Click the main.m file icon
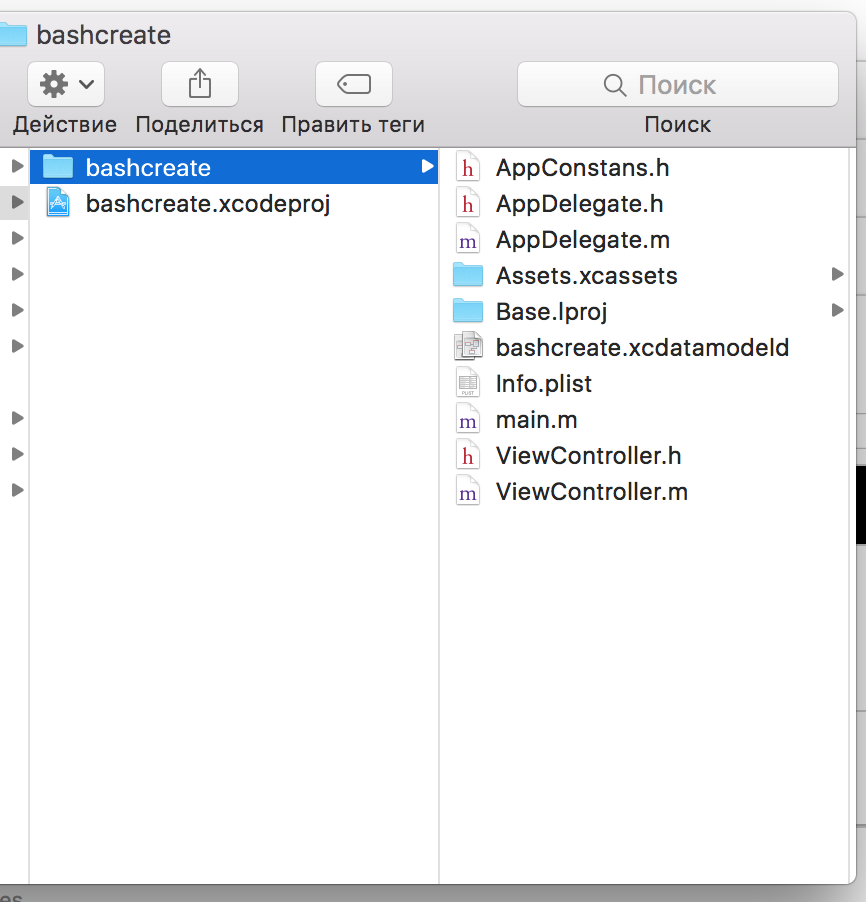The image size is (866, 902). coord(468,419)
